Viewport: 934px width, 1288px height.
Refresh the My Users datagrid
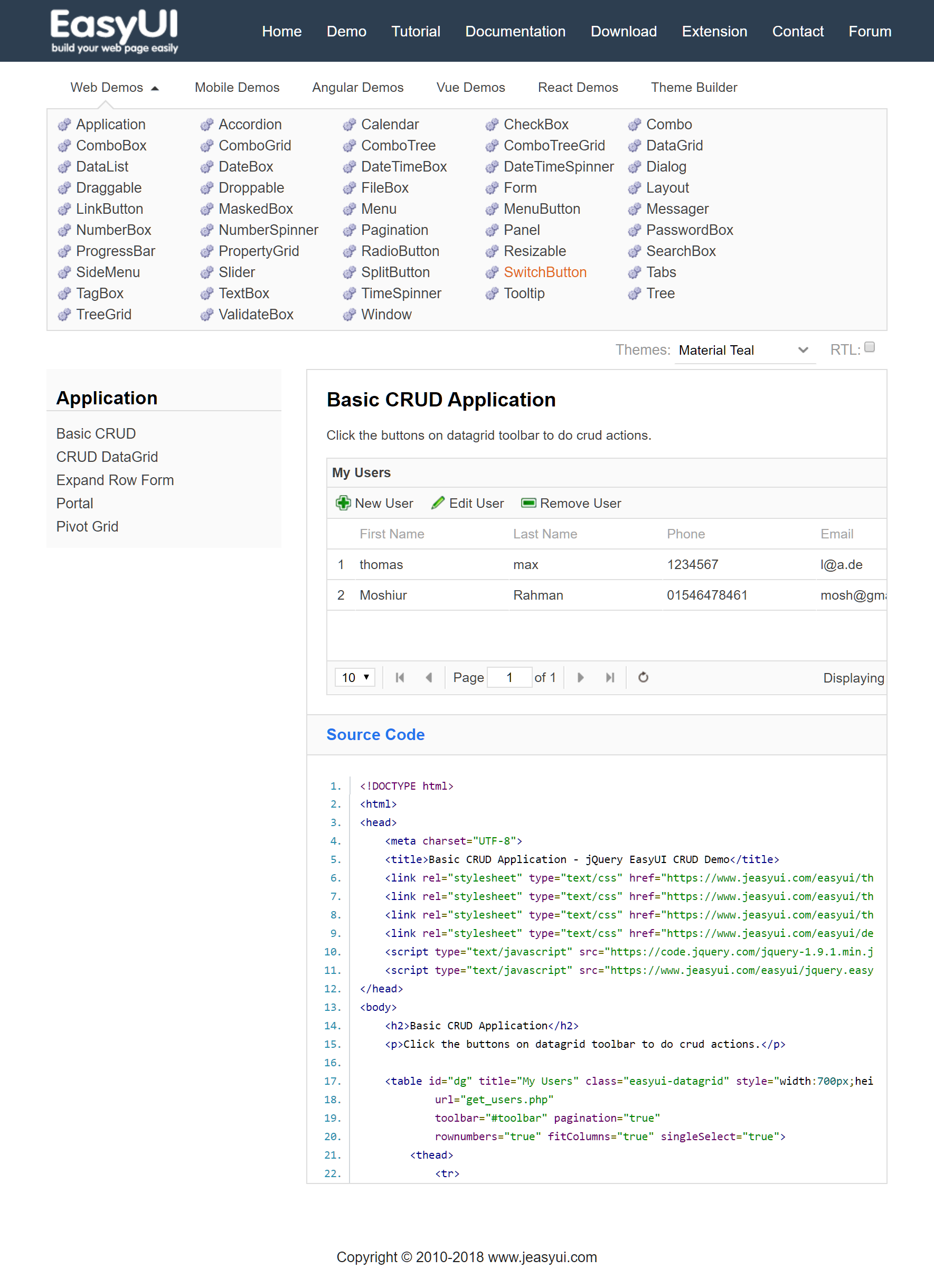[x=643, y=677]
